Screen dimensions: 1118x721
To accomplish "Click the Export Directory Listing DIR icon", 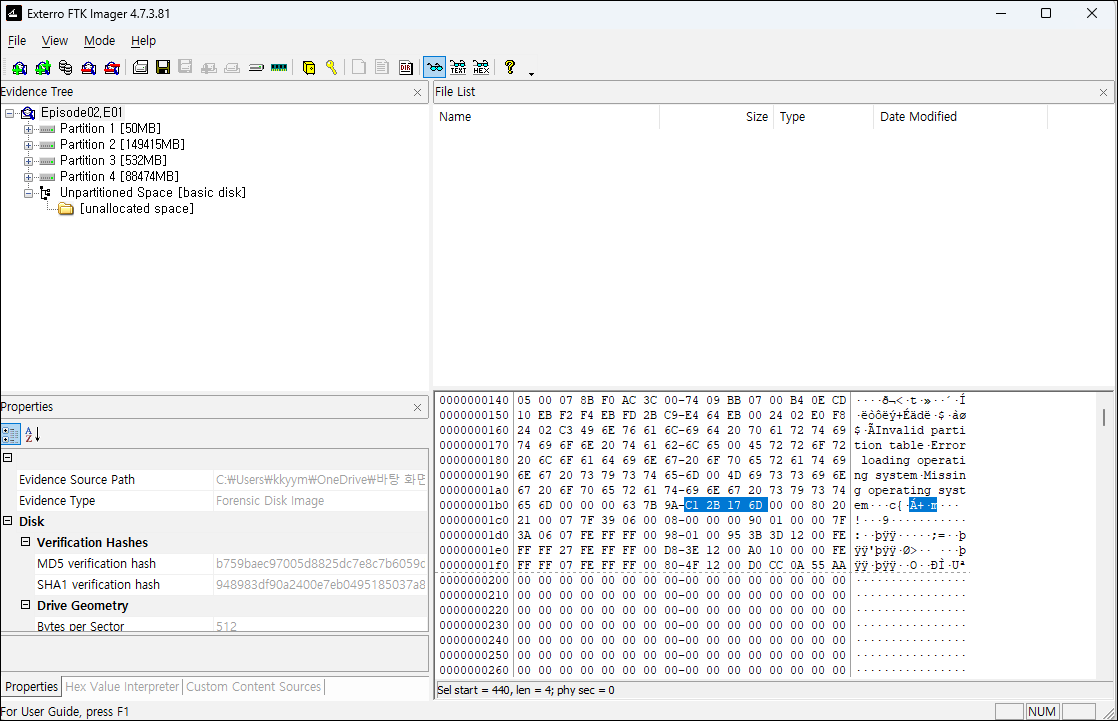I will click(x=406, y=68).
